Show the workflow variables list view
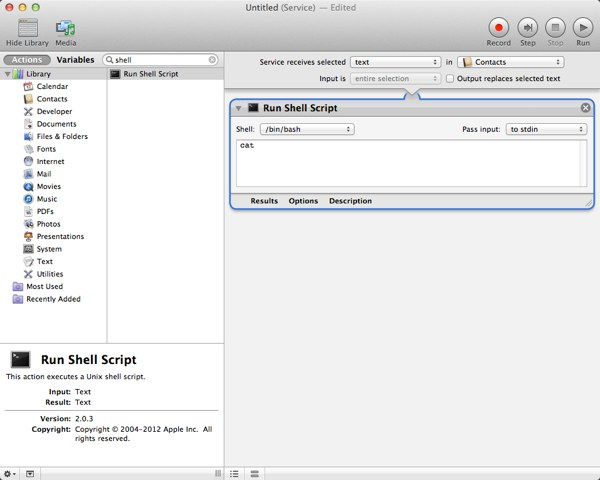Image resolution: width=600 pixels, height=480 pixels. [x=254, y=474]
